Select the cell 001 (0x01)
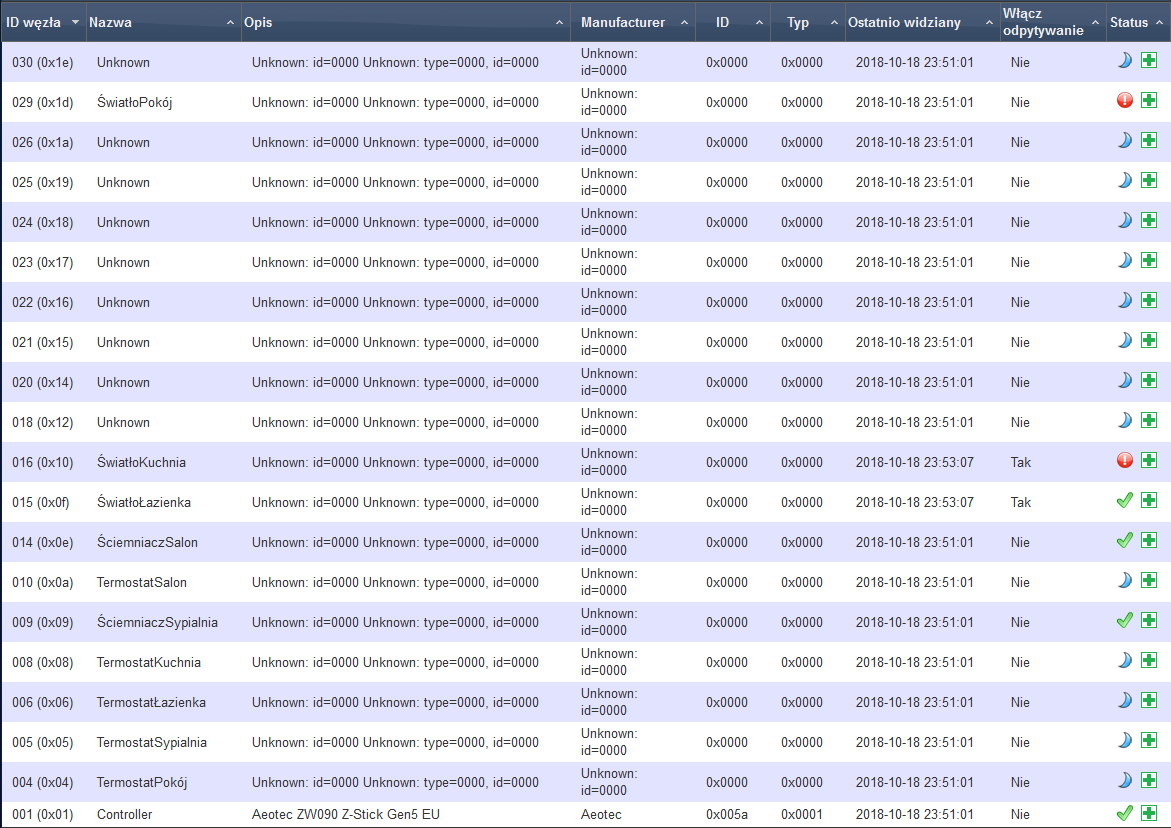 [x=43, y=815]
